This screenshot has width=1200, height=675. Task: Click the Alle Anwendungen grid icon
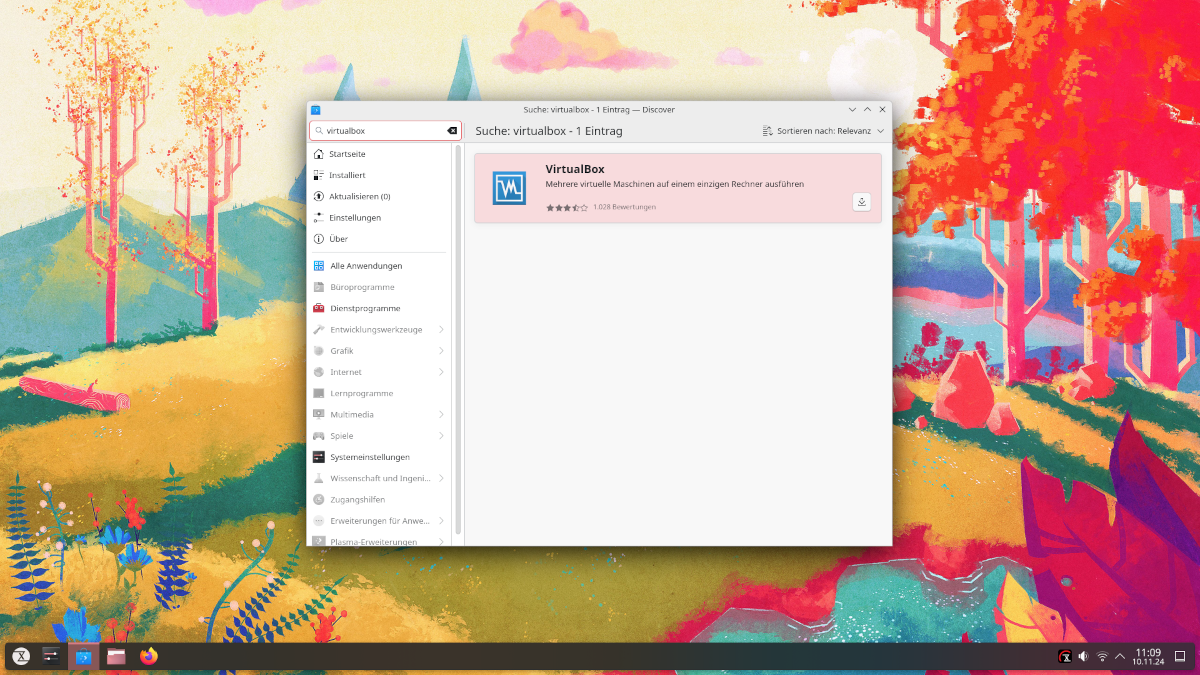[x=319, y=266]
